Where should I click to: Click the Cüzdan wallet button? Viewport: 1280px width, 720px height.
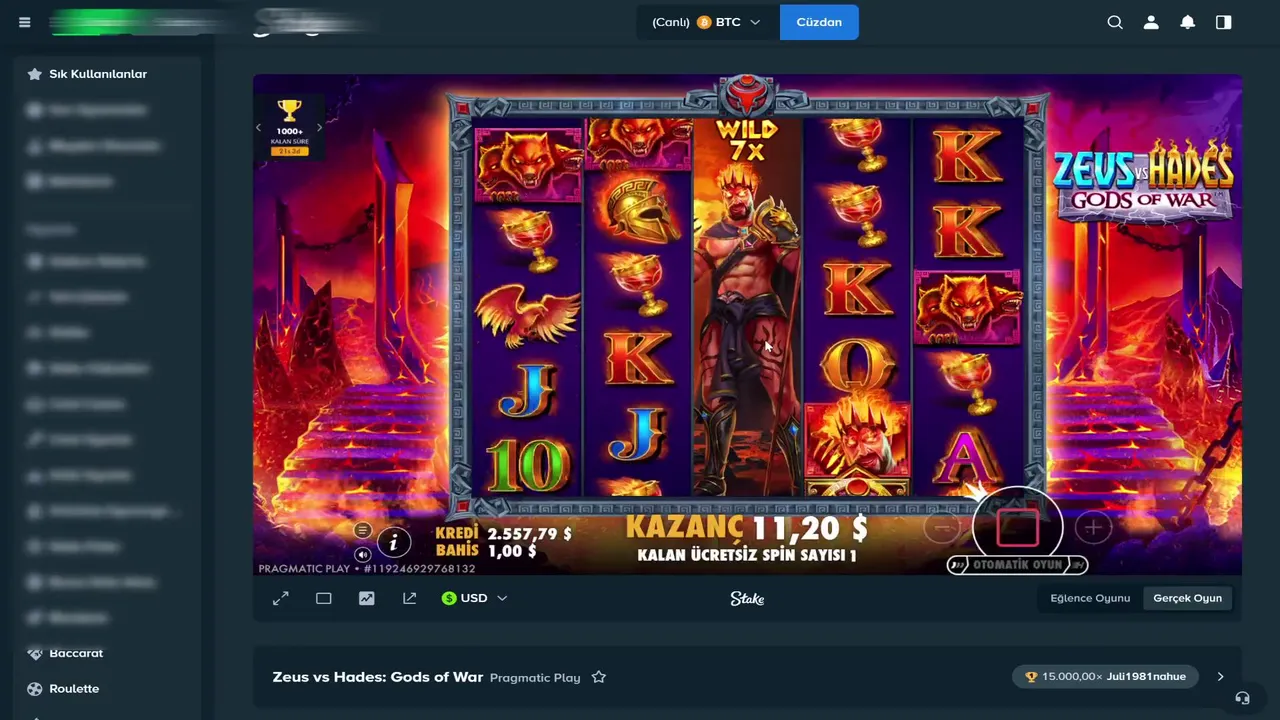pyautogui.click(x=819, y=22)
